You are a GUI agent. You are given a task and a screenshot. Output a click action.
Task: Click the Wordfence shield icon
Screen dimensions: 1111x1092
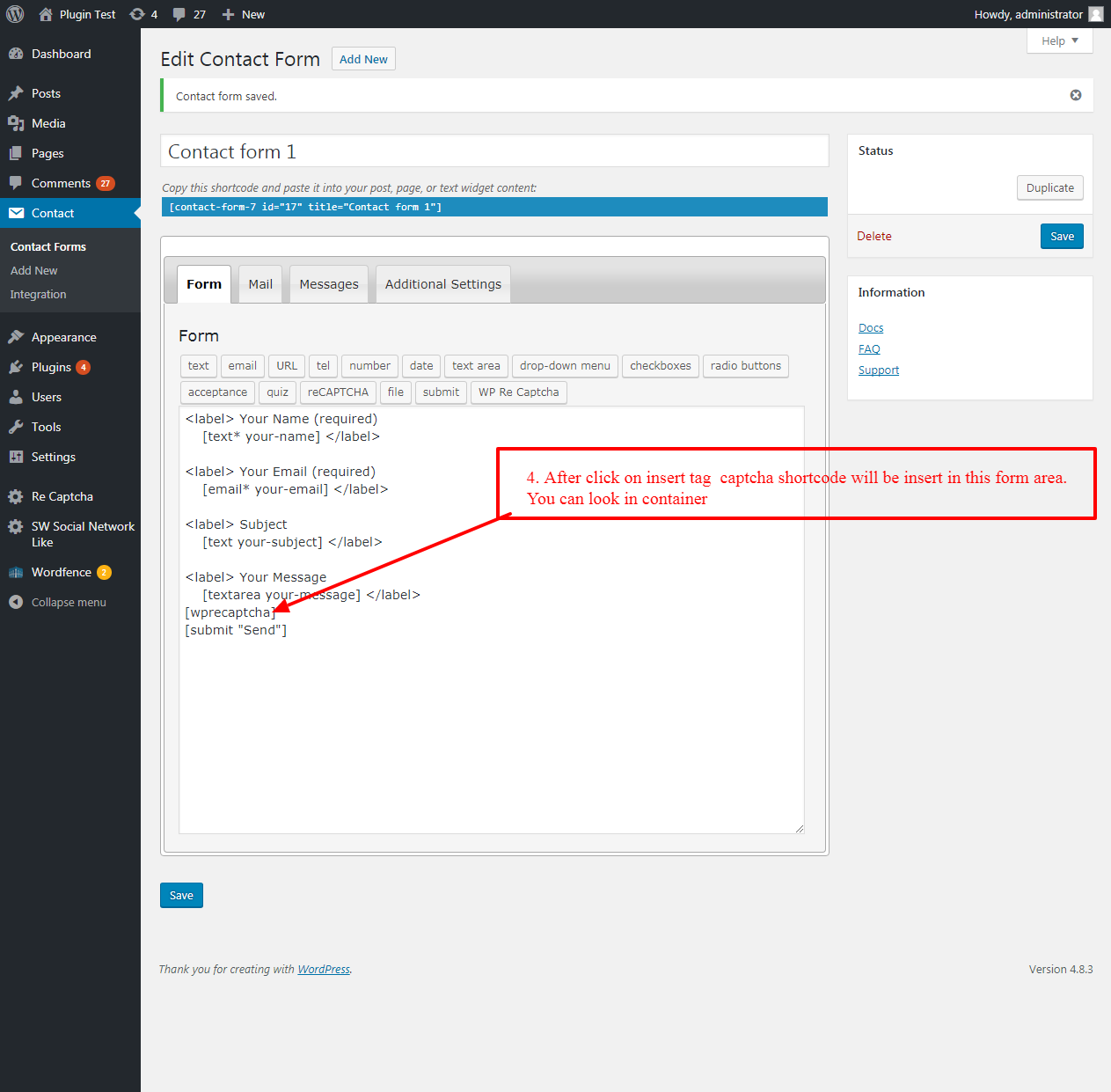click(16, 572)
